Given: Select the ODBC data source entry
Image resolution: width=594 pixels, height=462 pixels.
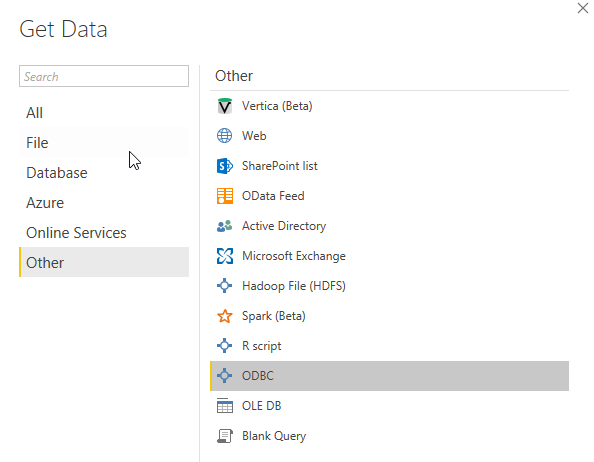Looking at the screenshot, I should pos(389,376).
